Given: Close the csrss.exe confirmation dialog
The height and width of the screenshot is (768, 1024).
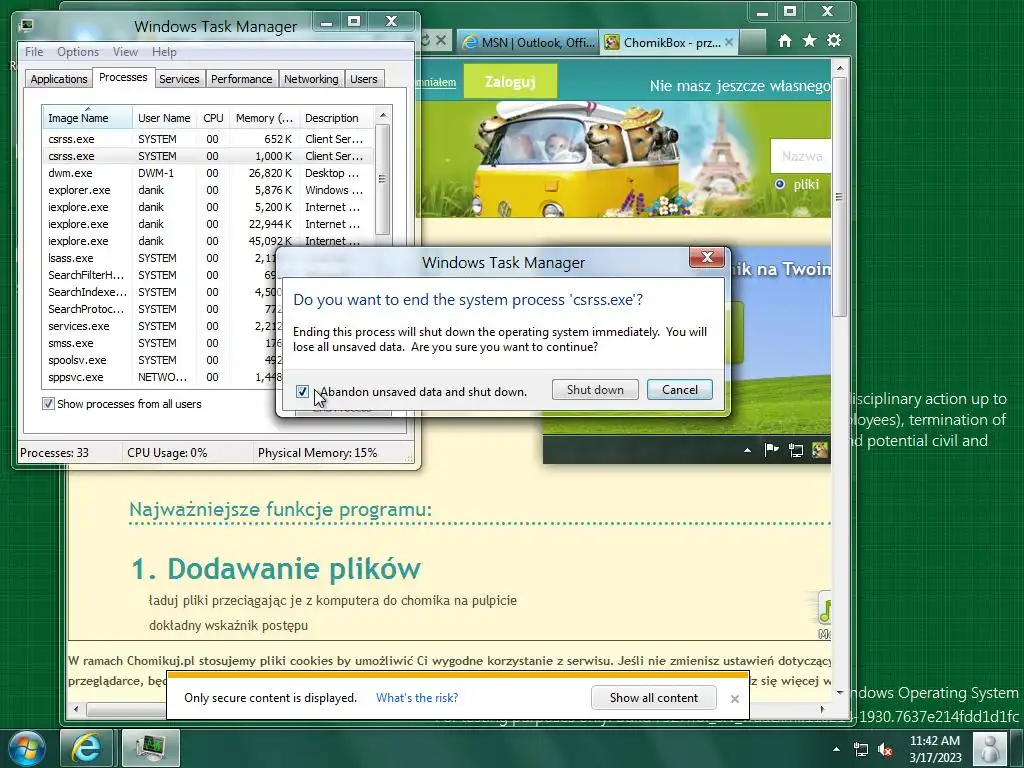Looking at the screenshot, I should (707, 257).
